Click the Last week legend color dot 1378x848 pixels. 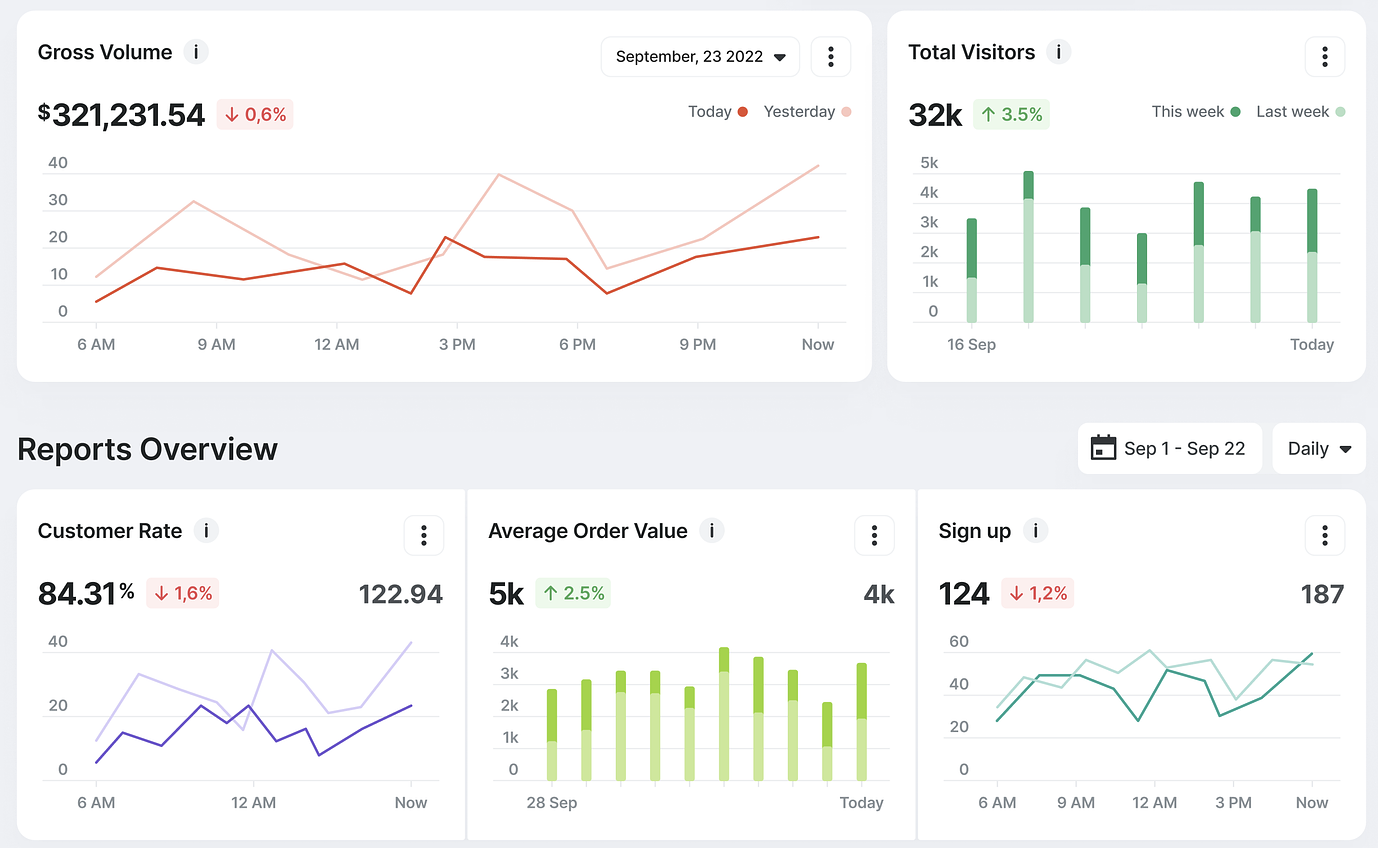coord(1340,112)
